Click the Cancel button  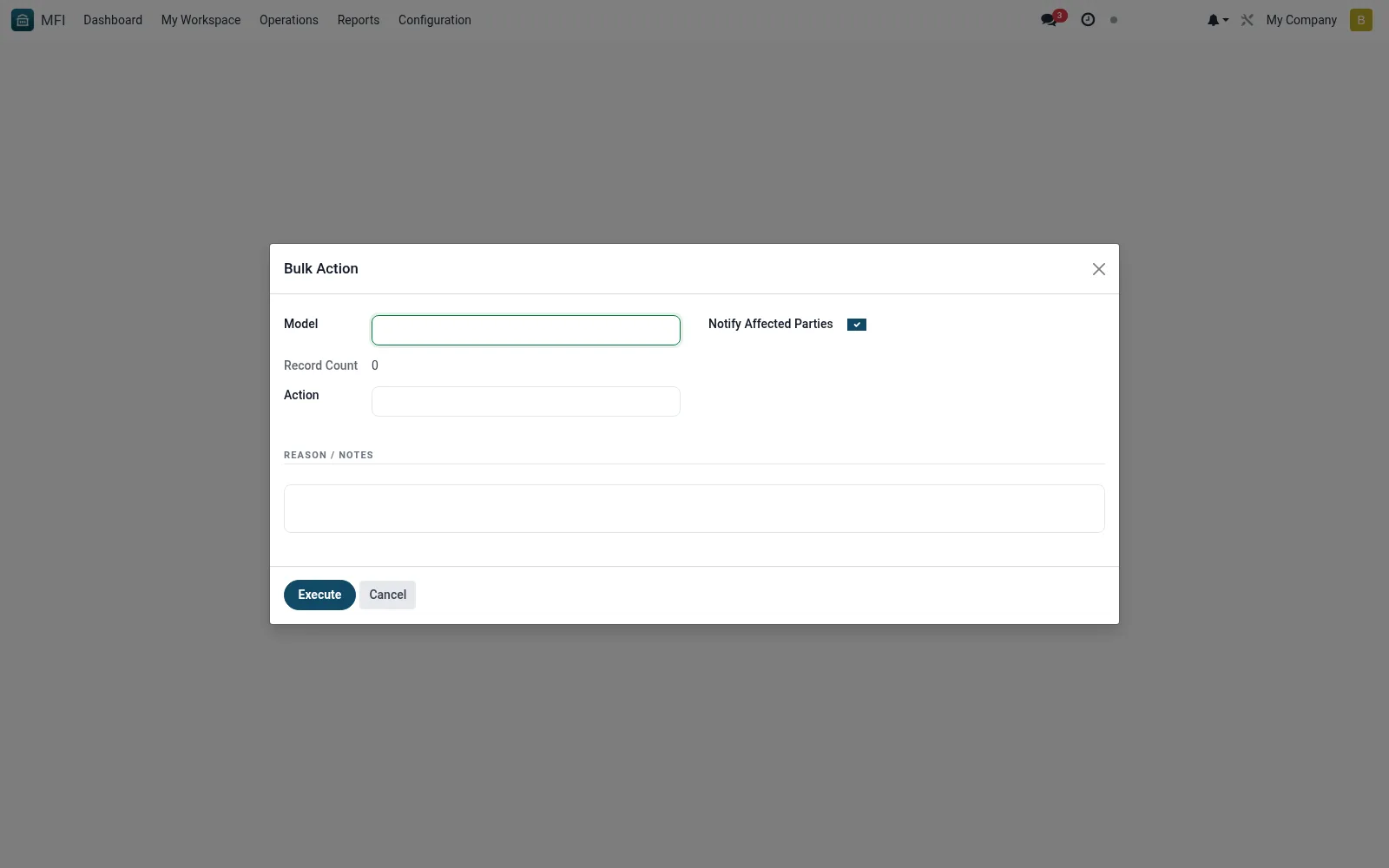click(x=388, y=595)
